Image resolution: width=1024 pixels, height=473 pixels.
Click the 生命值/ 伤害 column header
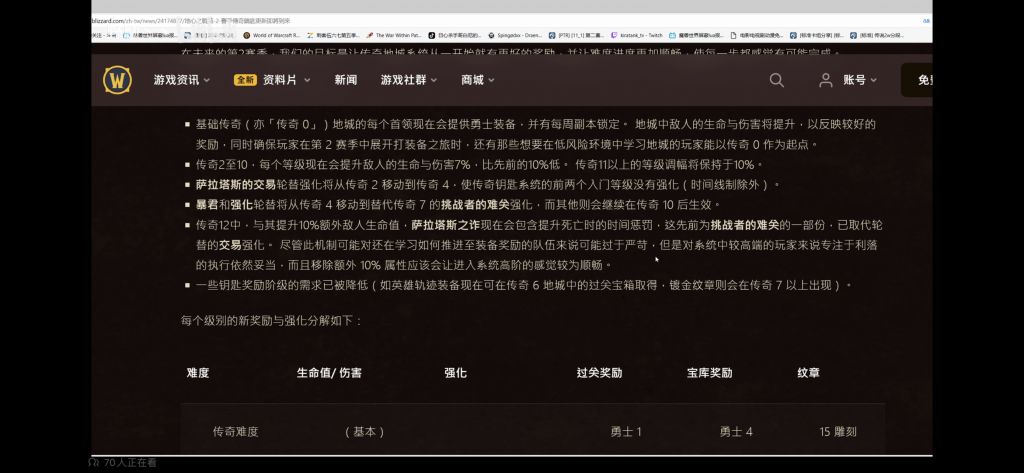coord(329,373)
